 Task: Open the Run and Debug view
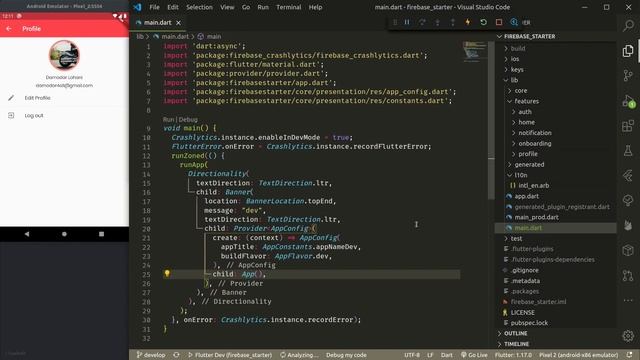(x=628, y=101)
